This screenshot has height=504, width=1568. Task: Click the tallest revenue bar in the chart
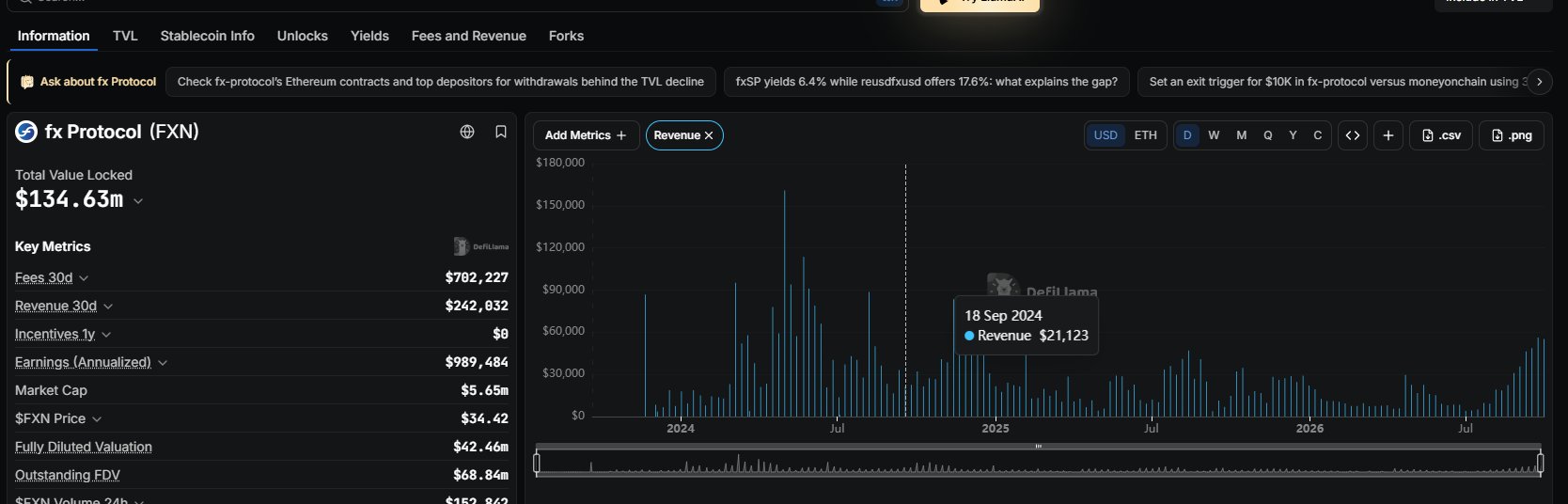pyautogui.click(x=785, y=304)
